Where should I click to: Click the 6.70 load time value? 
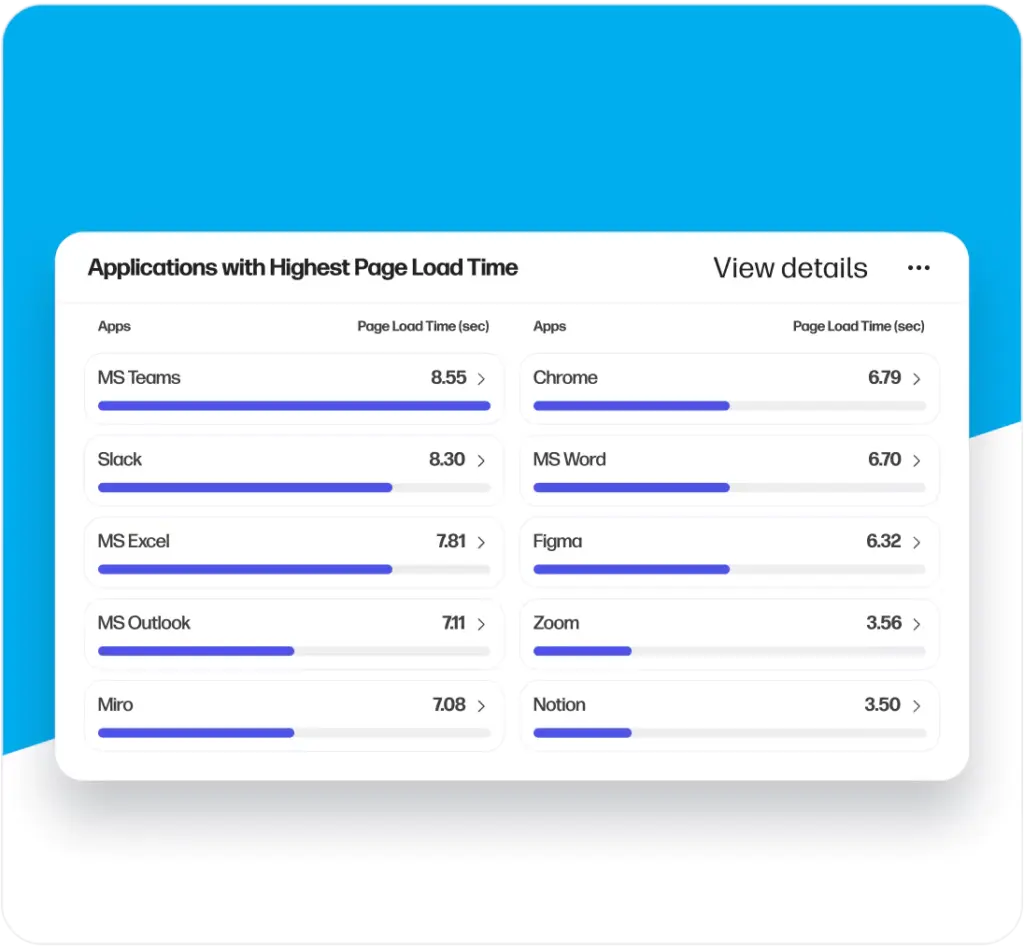point(884,459)
